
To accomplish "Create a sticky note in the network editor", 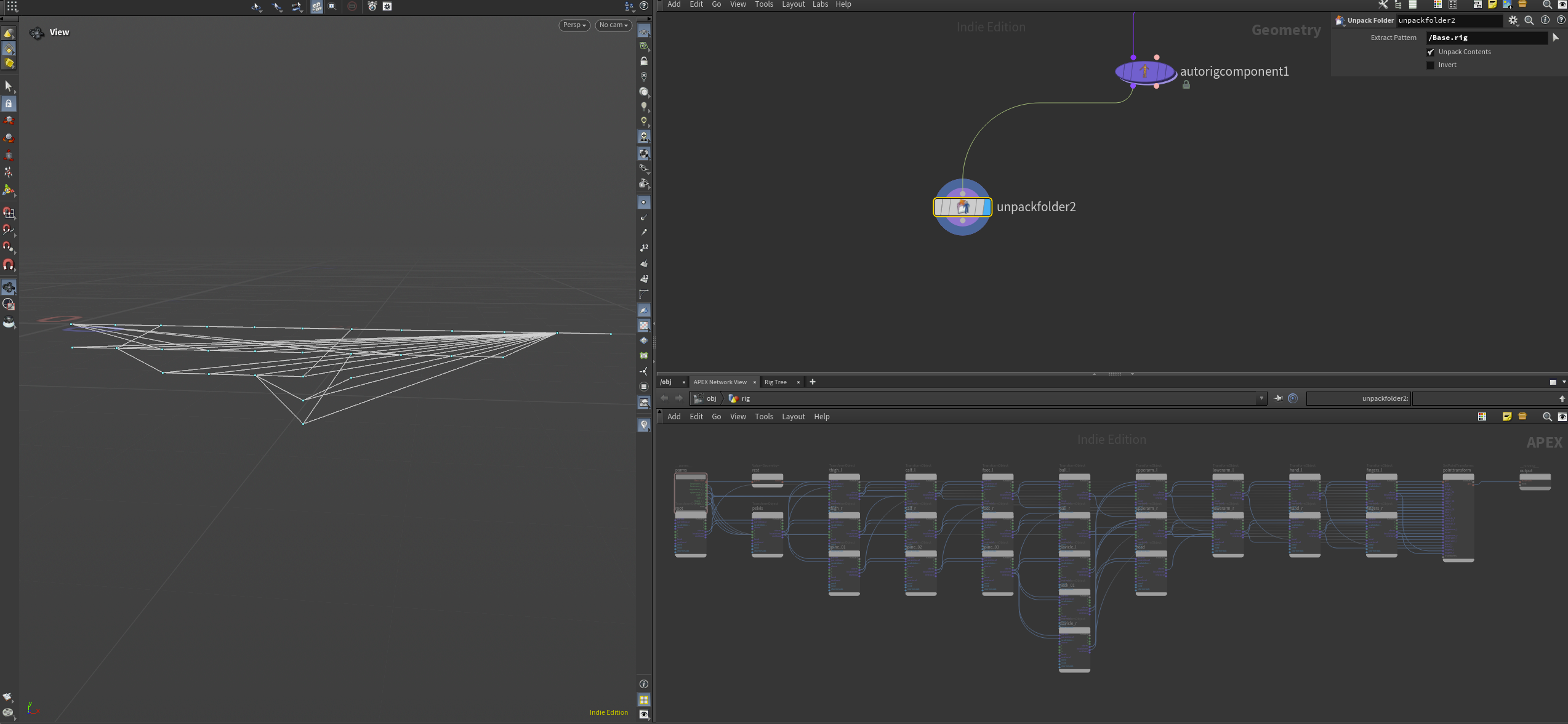I will [1492, 5].
